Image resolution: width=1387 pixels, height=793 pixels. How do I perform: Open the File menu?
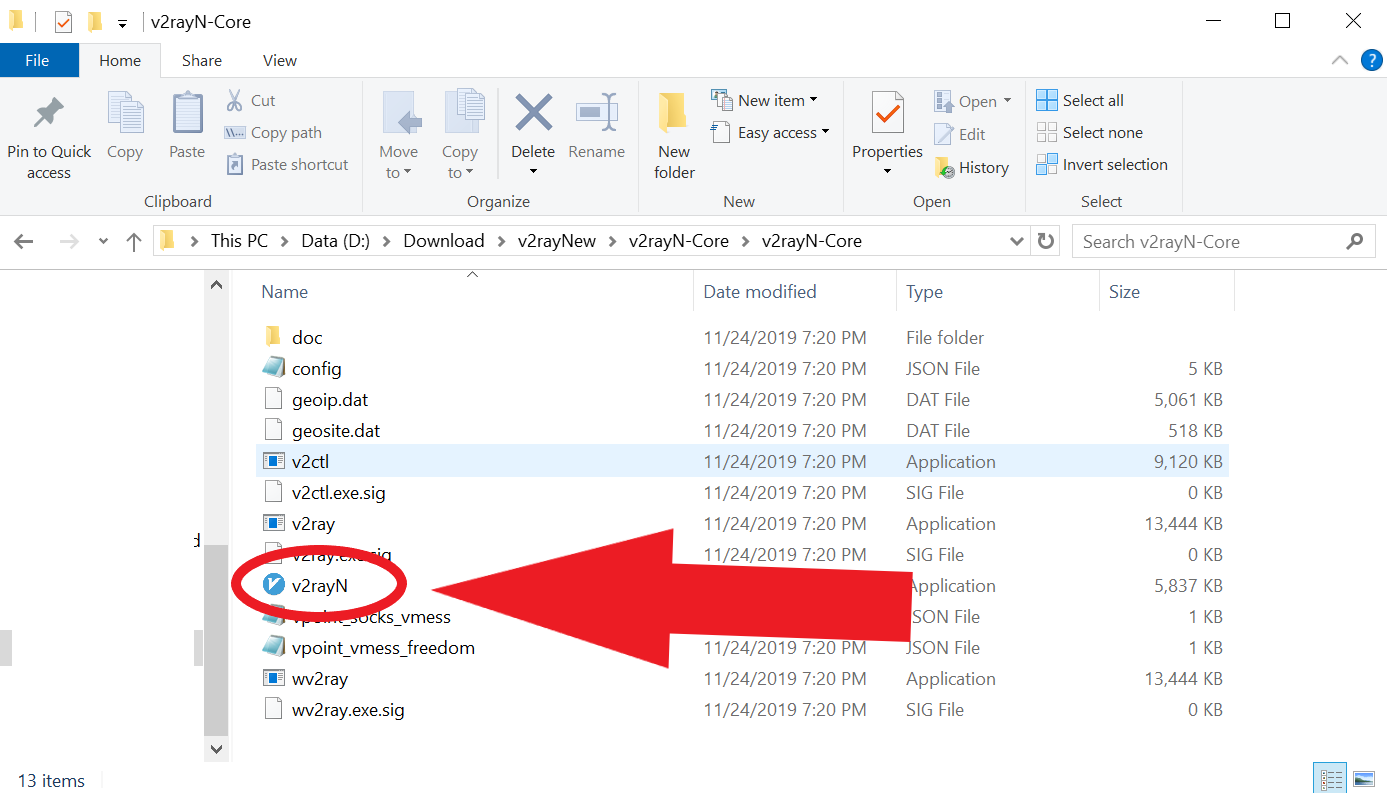point(37,61)
